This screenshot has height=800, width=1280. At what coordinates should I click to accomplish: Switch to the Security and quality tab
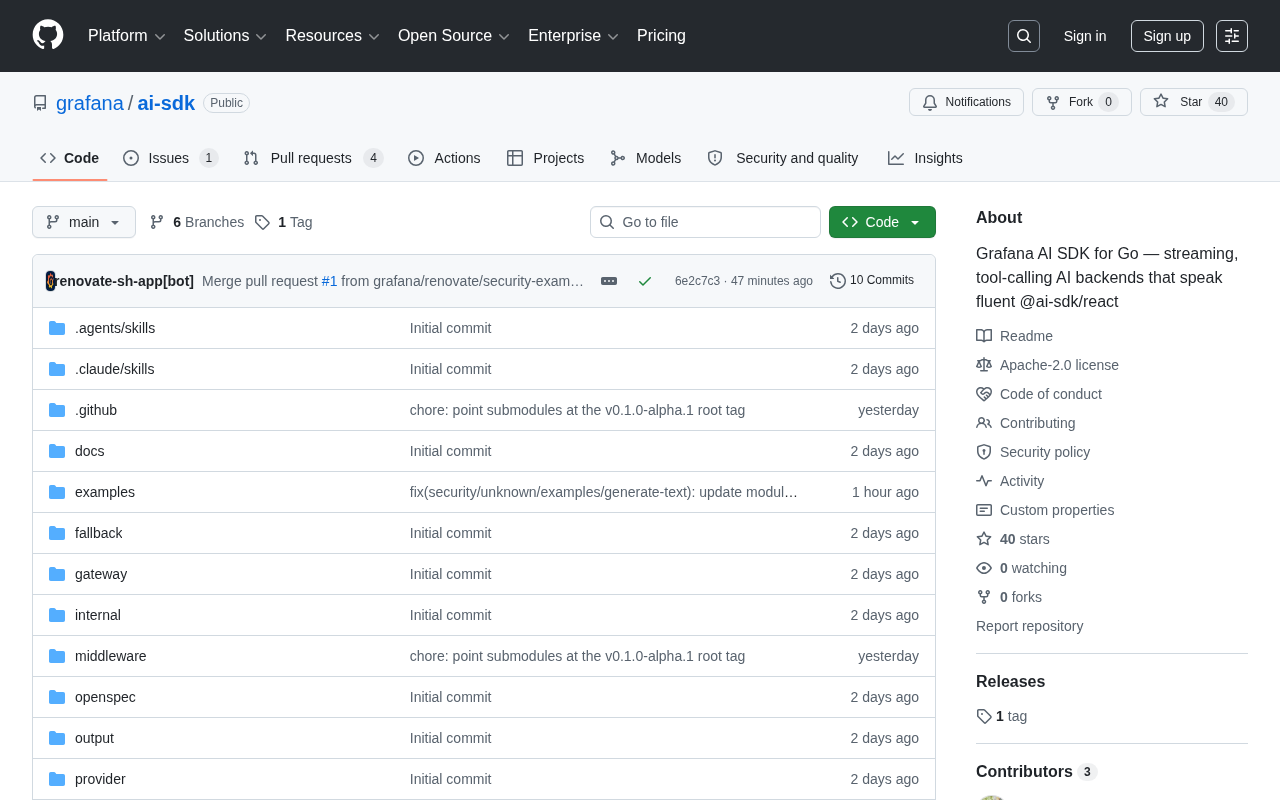pos(783,158)
